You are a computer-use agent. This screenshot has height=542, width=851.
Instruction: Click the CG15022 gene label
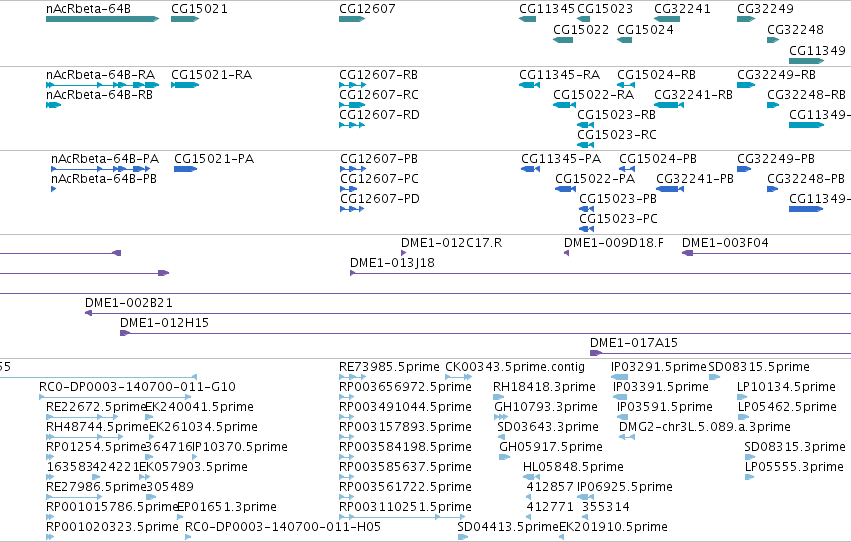coord(581,30)
